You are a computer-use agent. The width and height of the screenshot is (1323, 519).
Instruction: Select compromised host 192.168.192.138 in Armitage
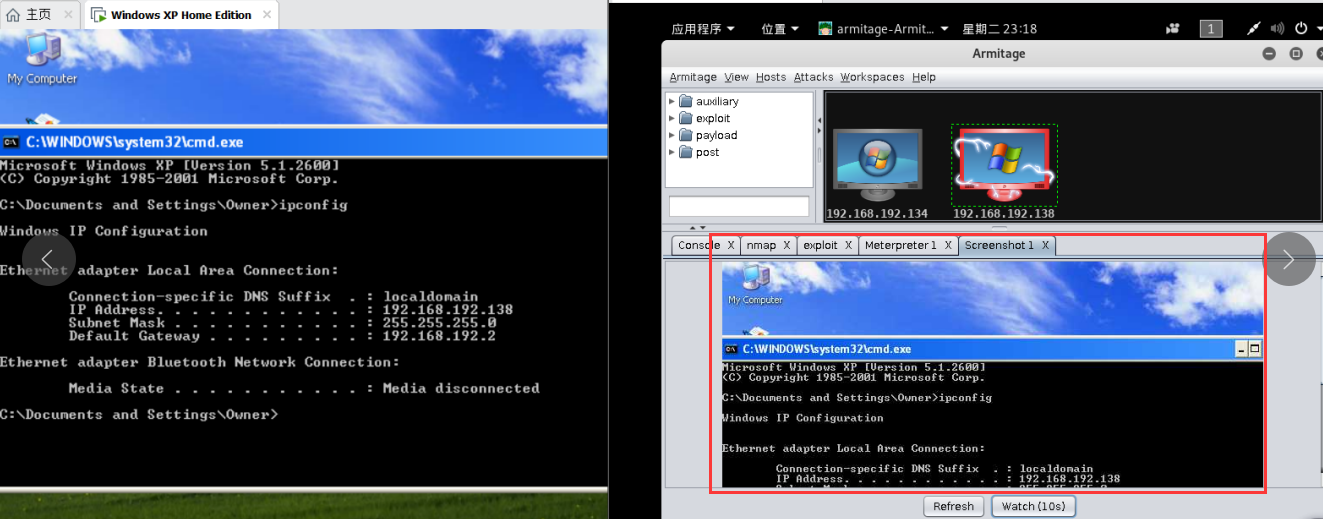tap(1003, 165)
